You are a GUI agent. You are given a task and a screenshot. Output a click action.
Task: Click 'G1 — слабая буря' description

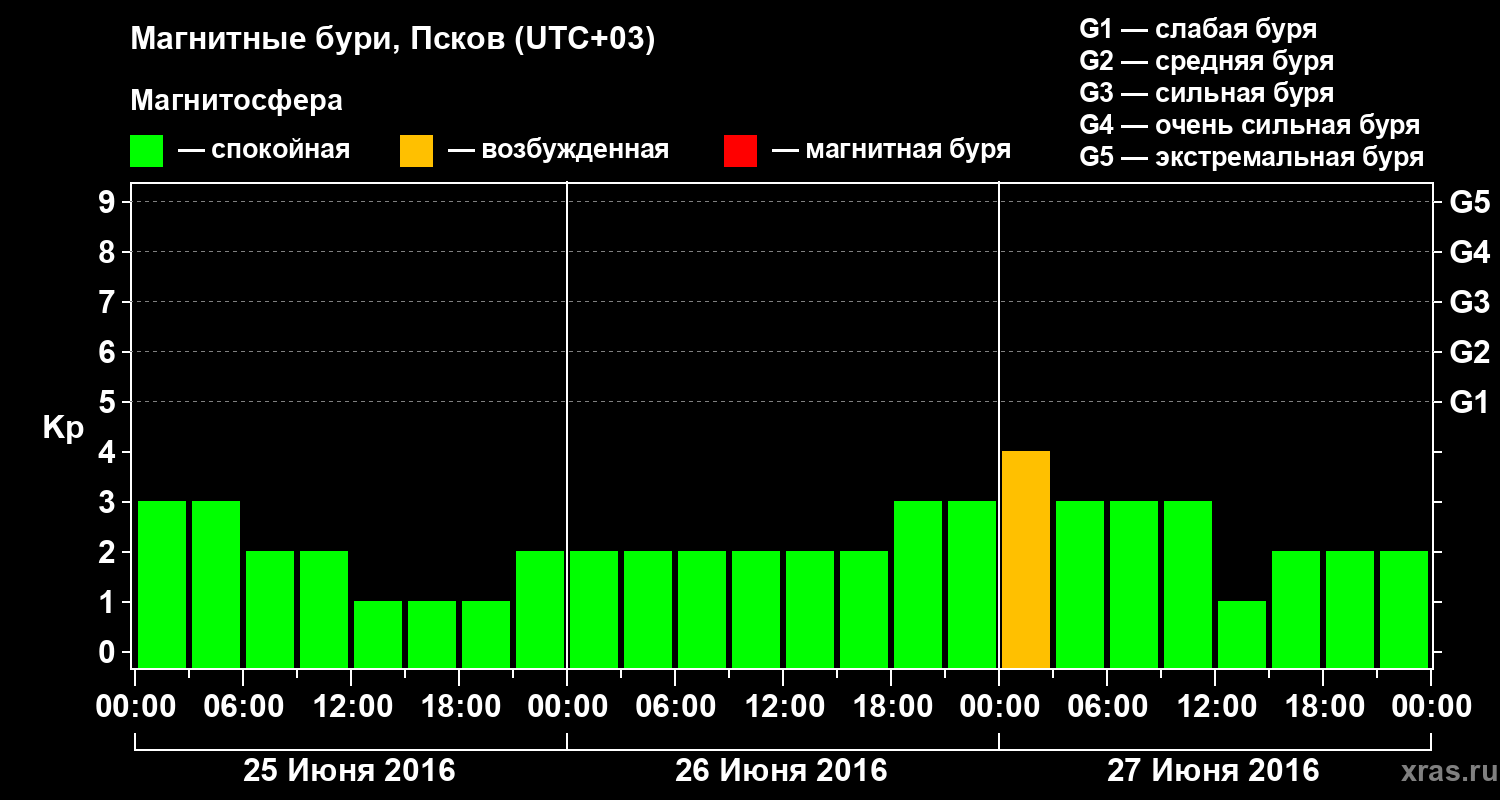click(x=1198, y=29)
